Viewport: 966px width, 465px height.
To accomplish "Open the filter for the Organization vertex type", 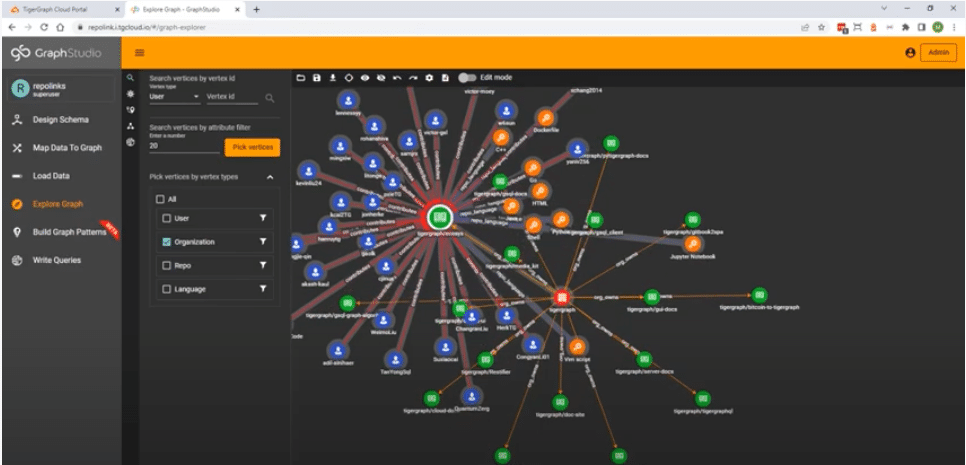I will point(263,242).
